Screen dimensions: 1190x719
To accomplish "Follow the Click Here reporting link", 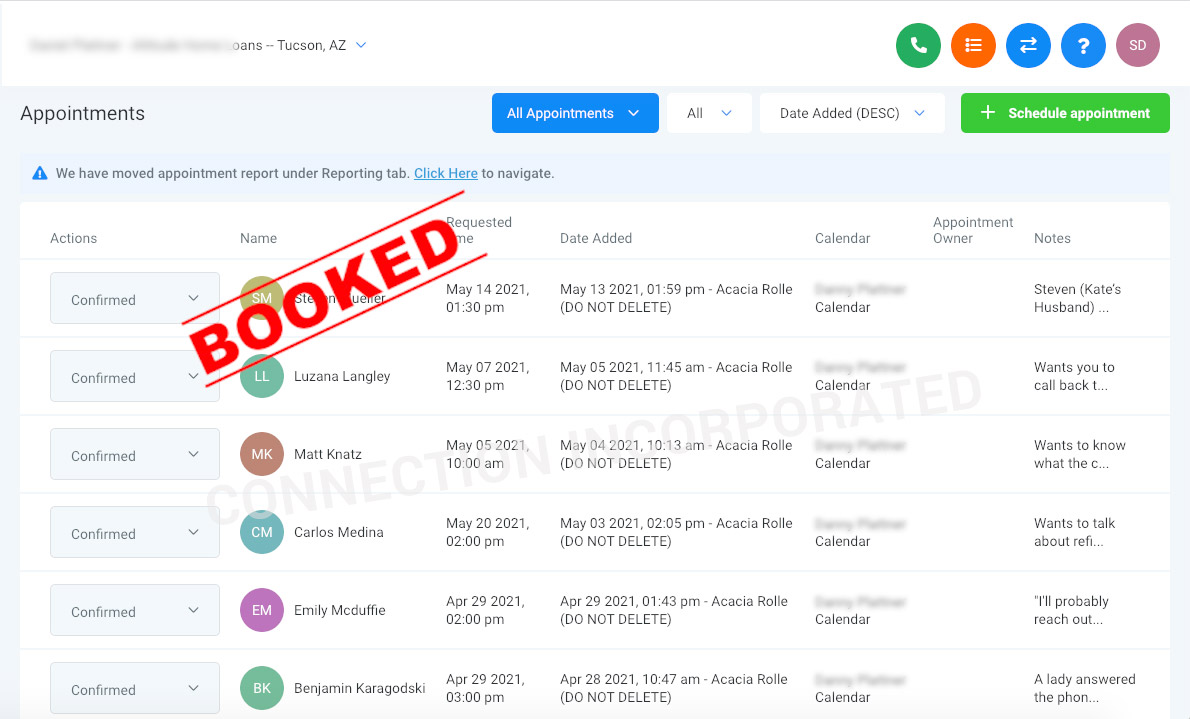I will pyautogui.click(x=445, y=173).
